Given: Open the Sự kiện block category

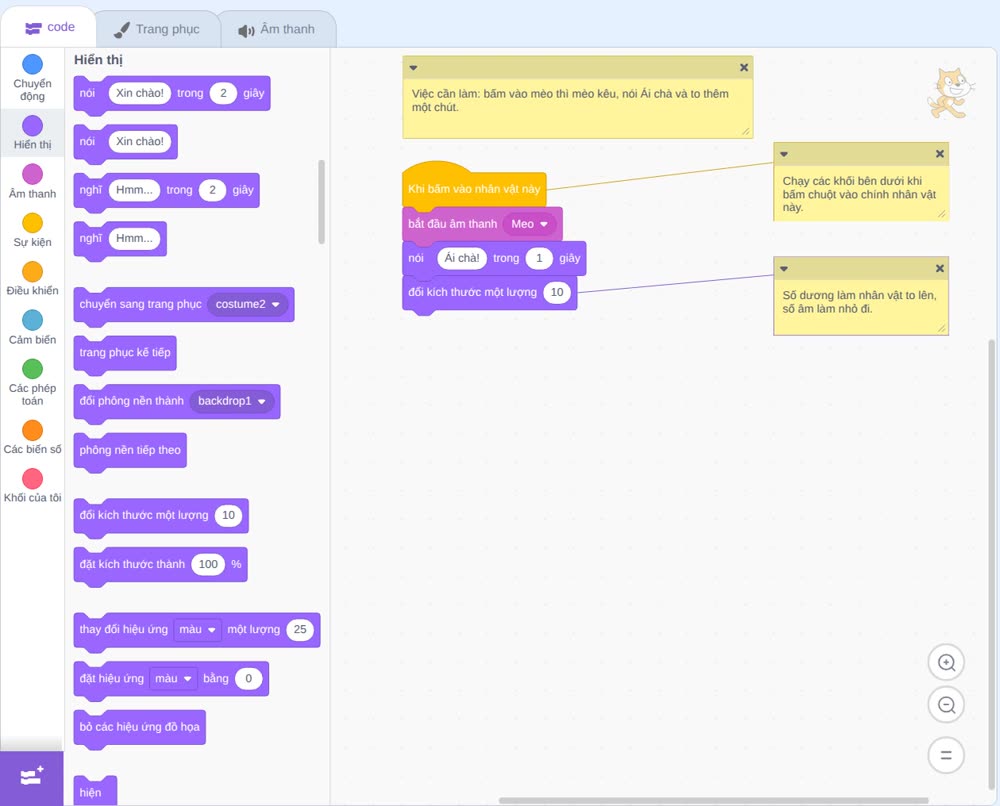Looking at the screenshot, I should (x=33, y=230).
